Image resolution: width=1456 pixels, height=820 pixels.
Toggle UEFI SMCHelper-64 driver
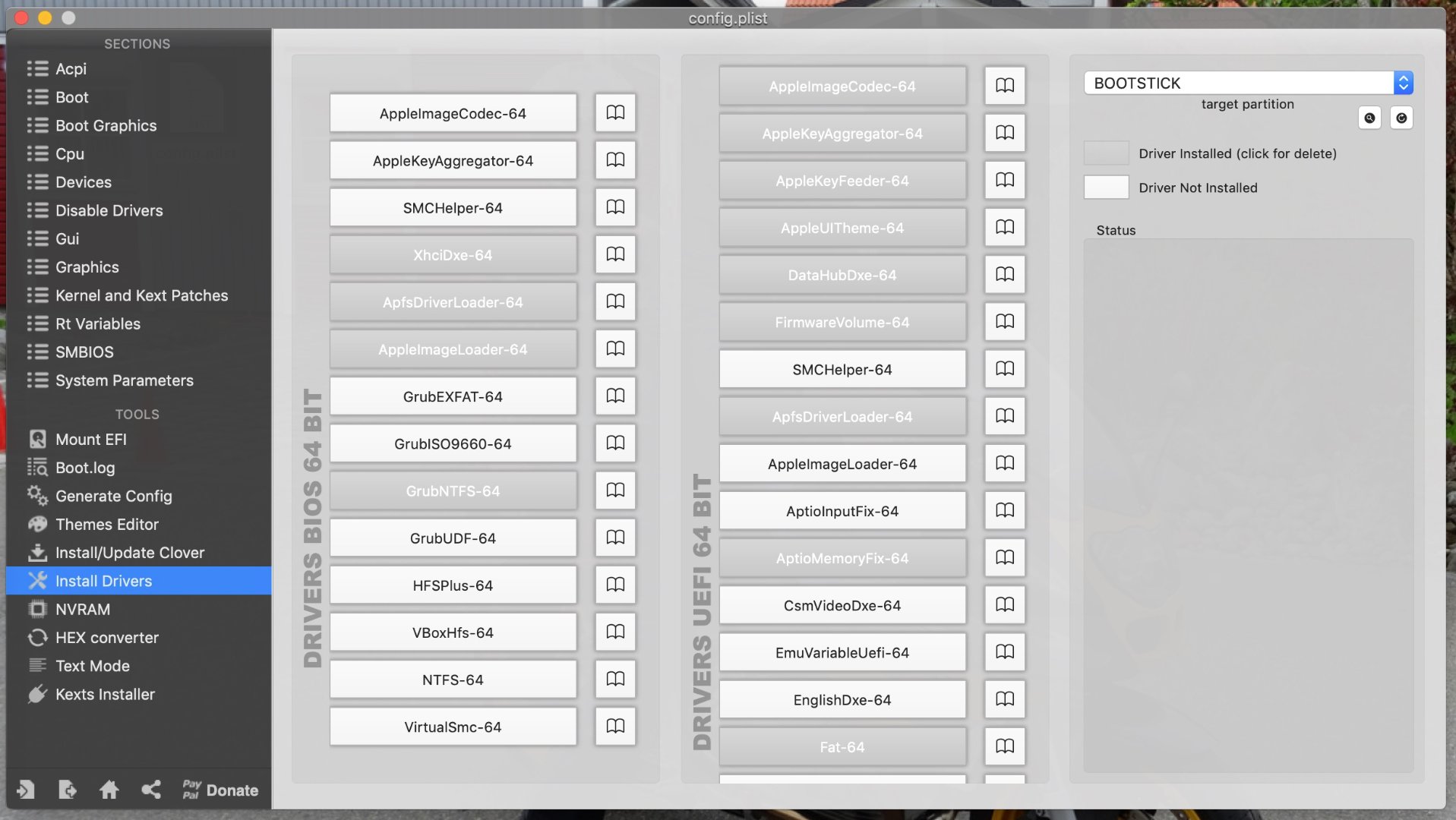coord(842,369)
